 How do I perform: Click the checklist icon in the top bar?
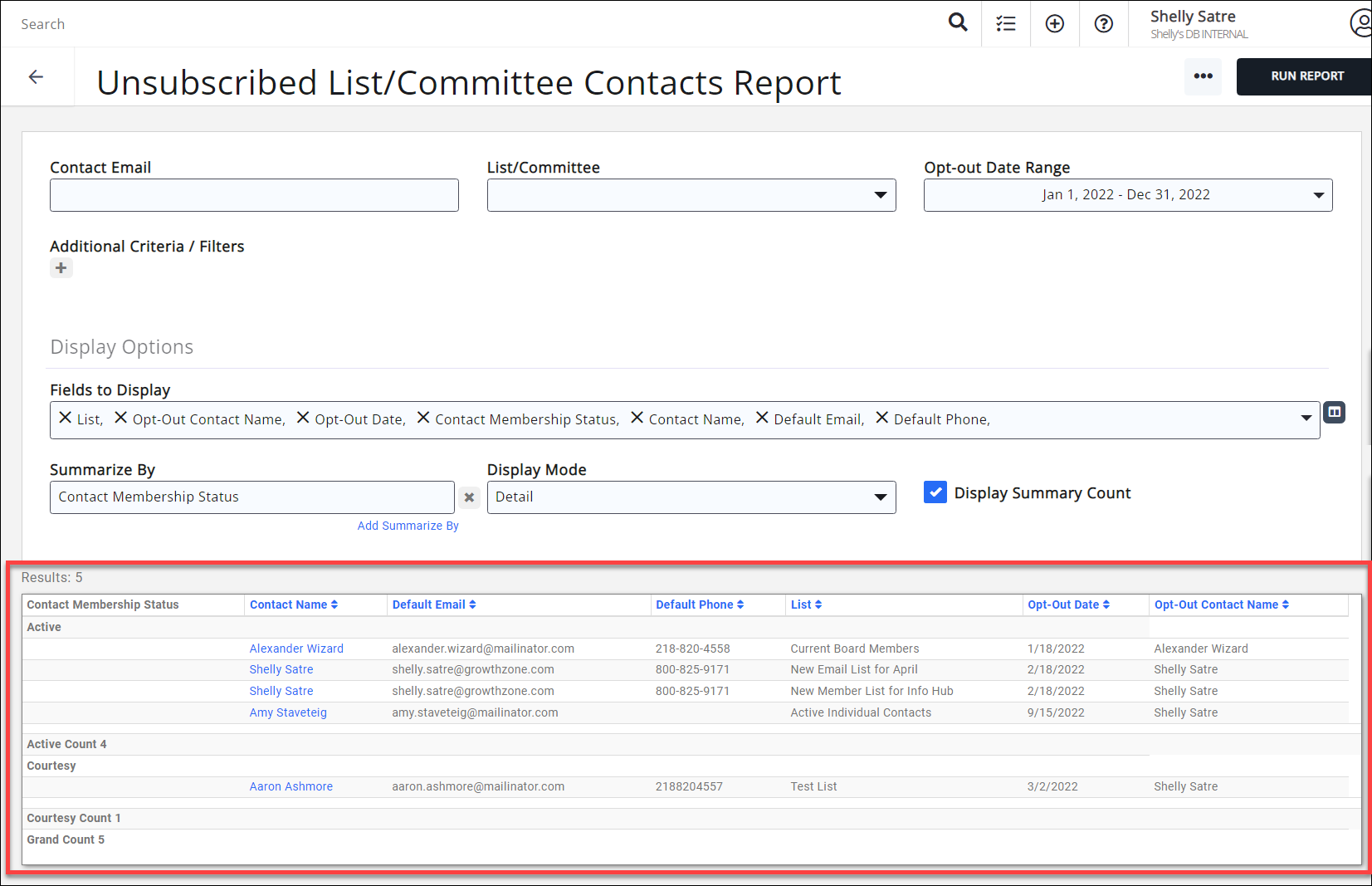1005,23
